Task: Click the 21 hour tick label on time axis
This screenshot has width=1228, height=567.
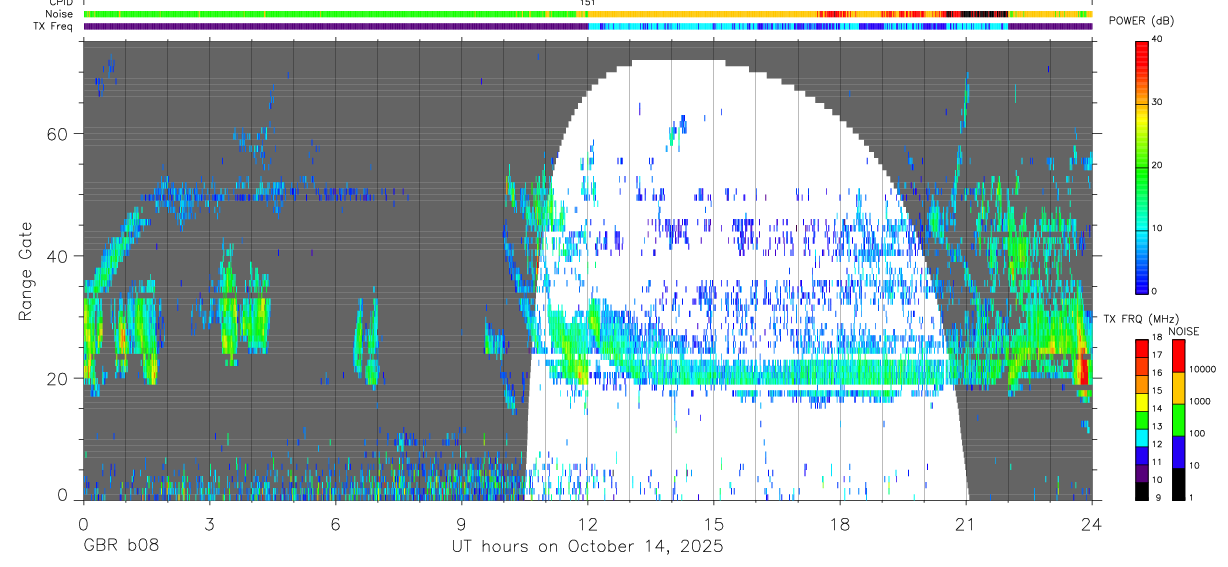Action: (x=966, y=523)
